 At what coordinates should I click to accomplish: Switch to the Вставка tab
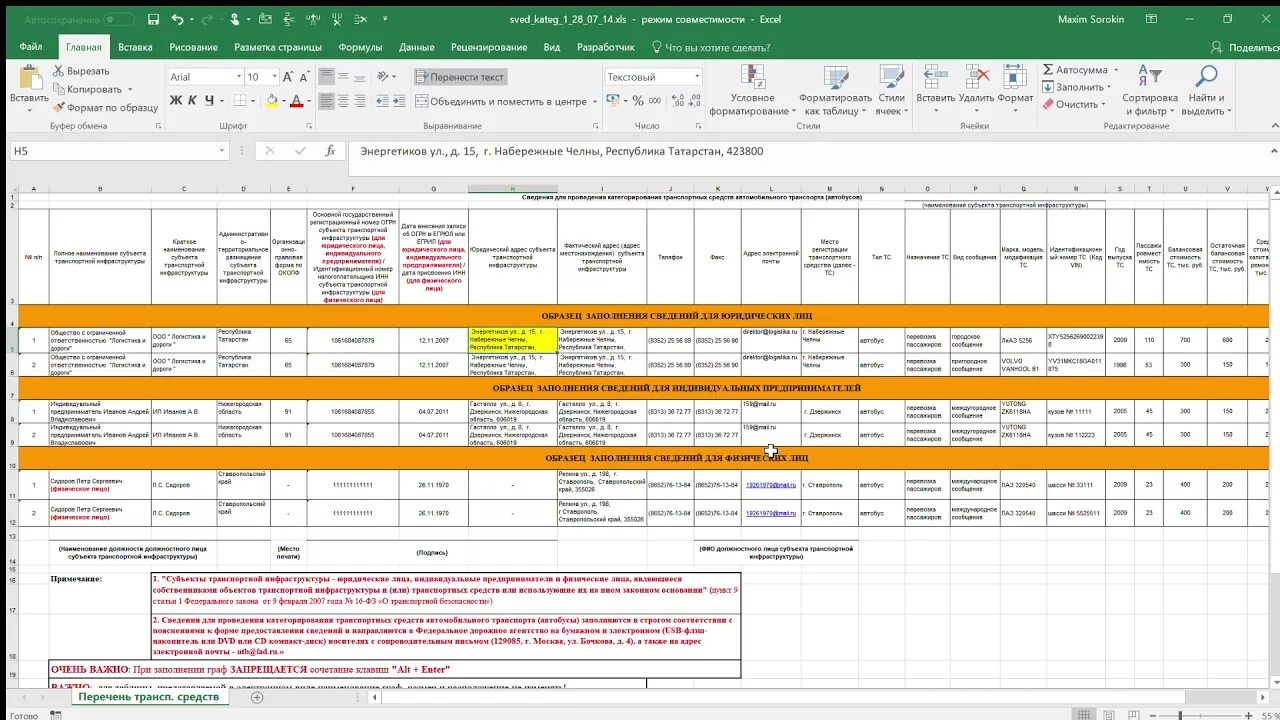click(135, 47)
